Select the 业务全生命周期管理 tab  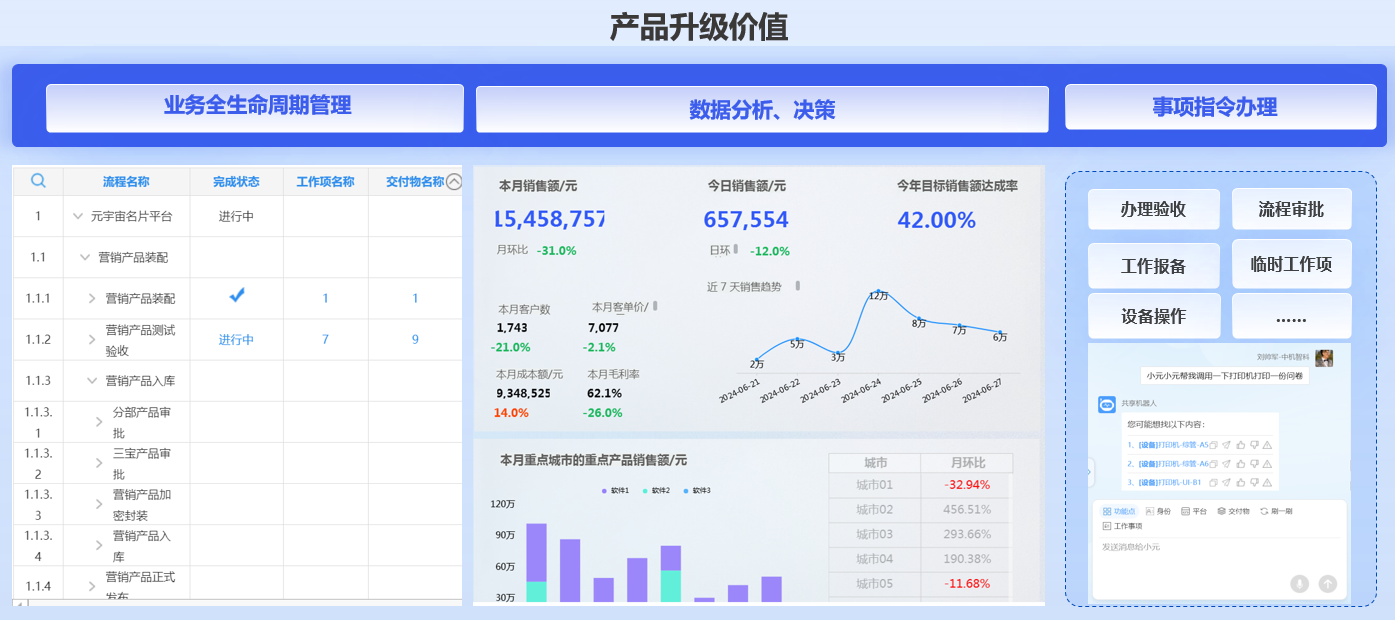255,107
